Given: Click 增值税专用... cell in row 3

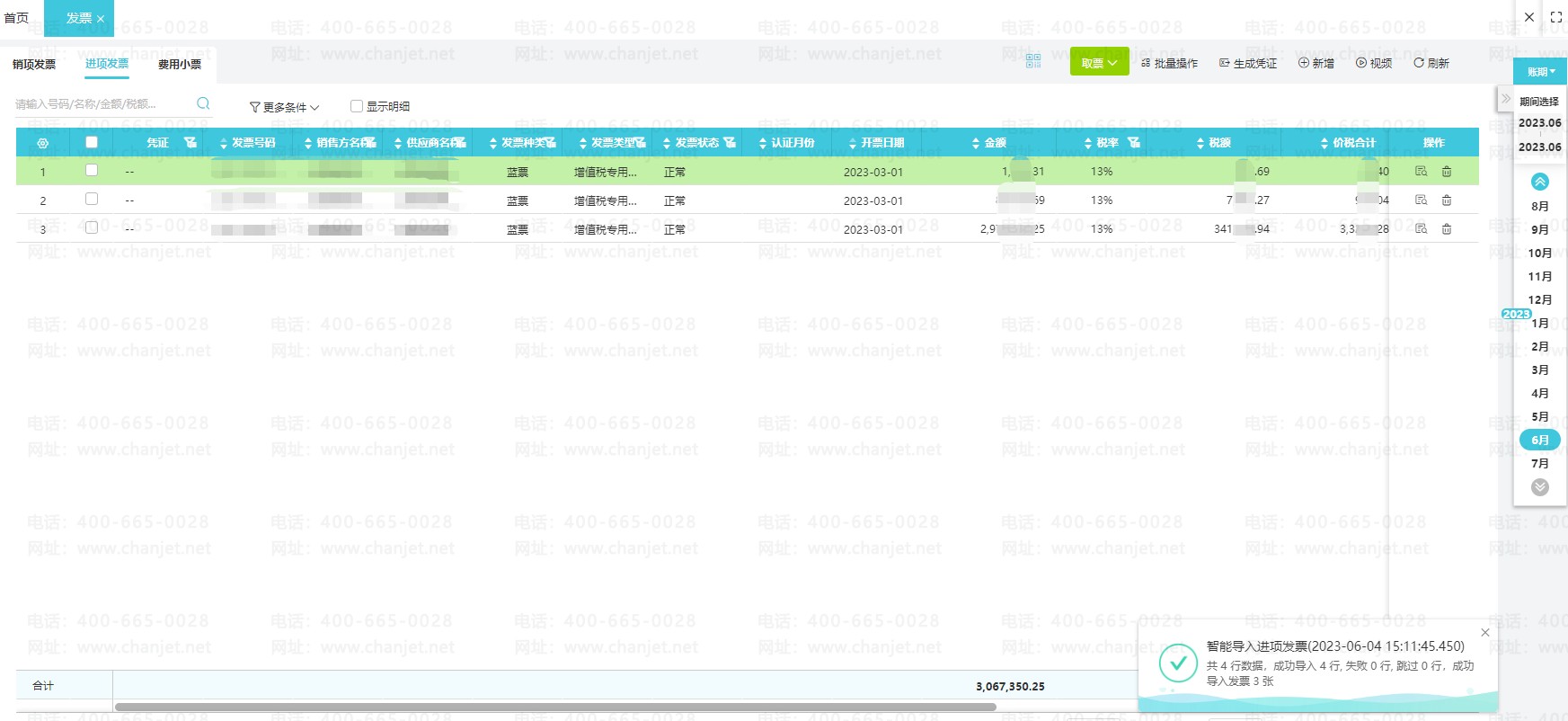Looking at the screenshot, I should click(606, 229).
